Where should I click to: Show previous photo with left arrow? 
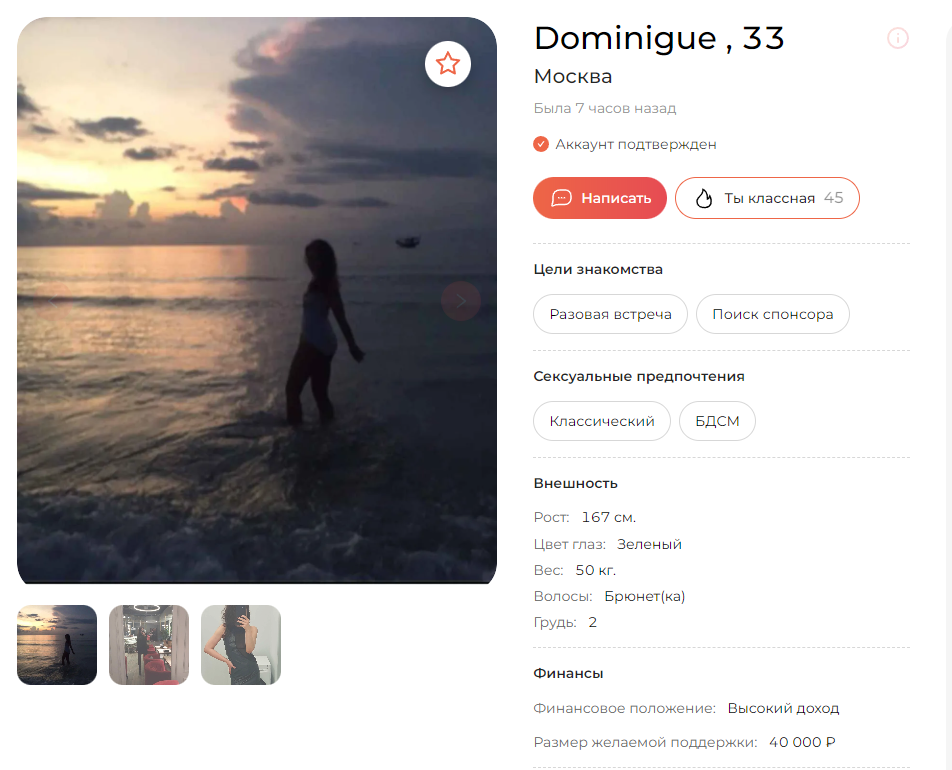(53, 301)
